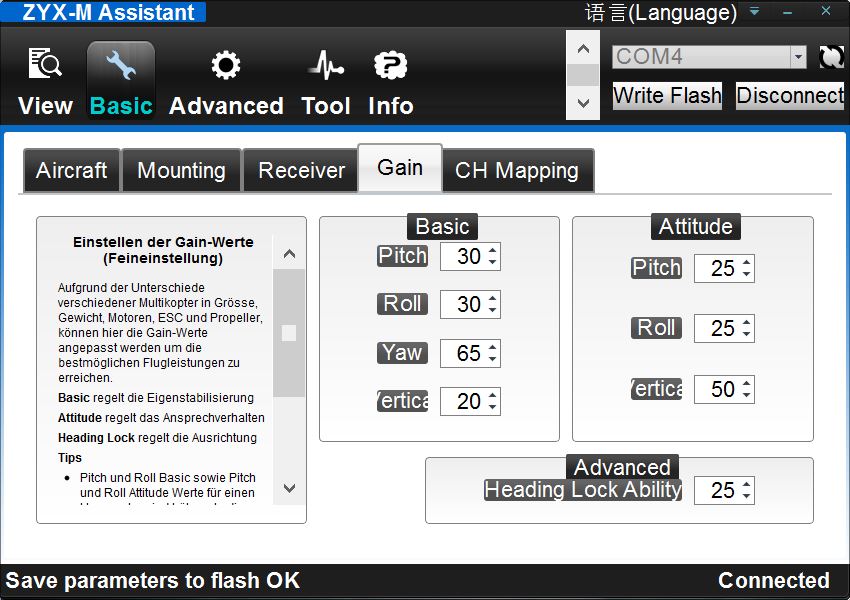Screen dimensions: 850x600
Task: Click Write Flash button
Action: point(667,96)
